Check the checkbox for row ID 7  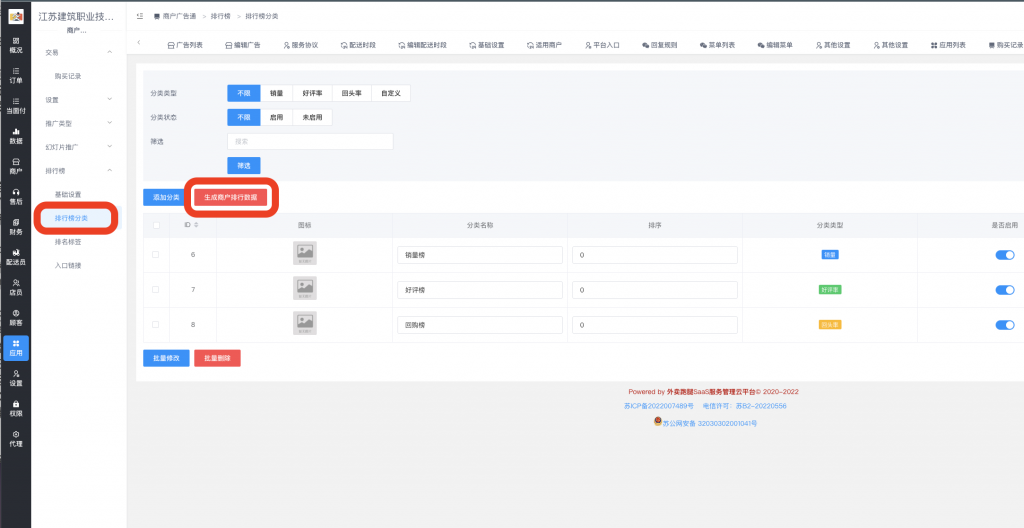[155, 290]
